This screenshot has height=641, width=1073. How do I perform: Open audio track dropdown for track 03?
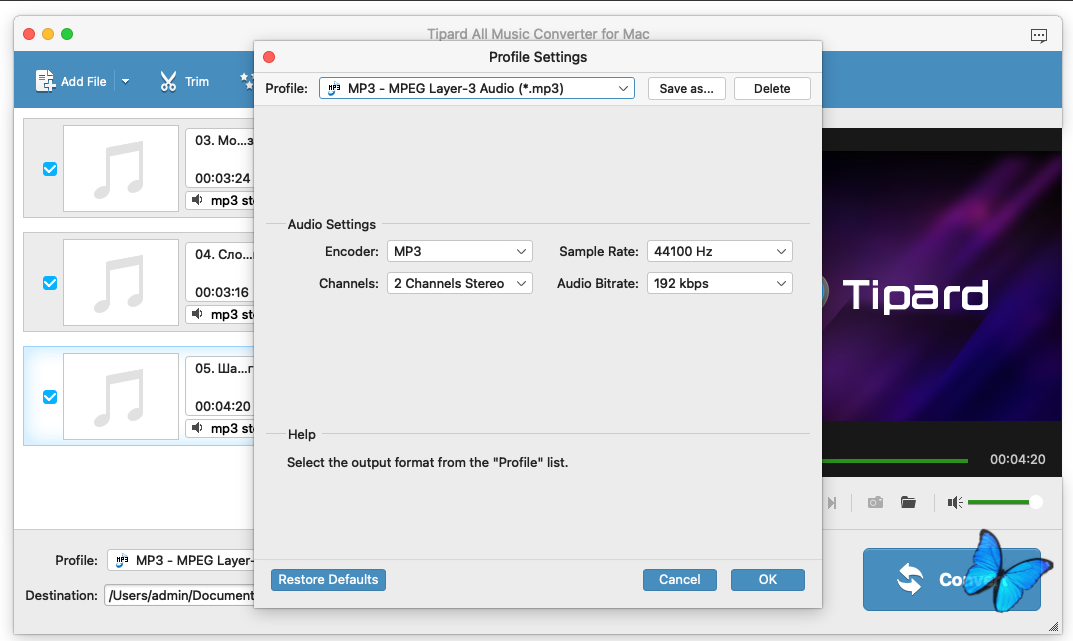tap(220, 200)
